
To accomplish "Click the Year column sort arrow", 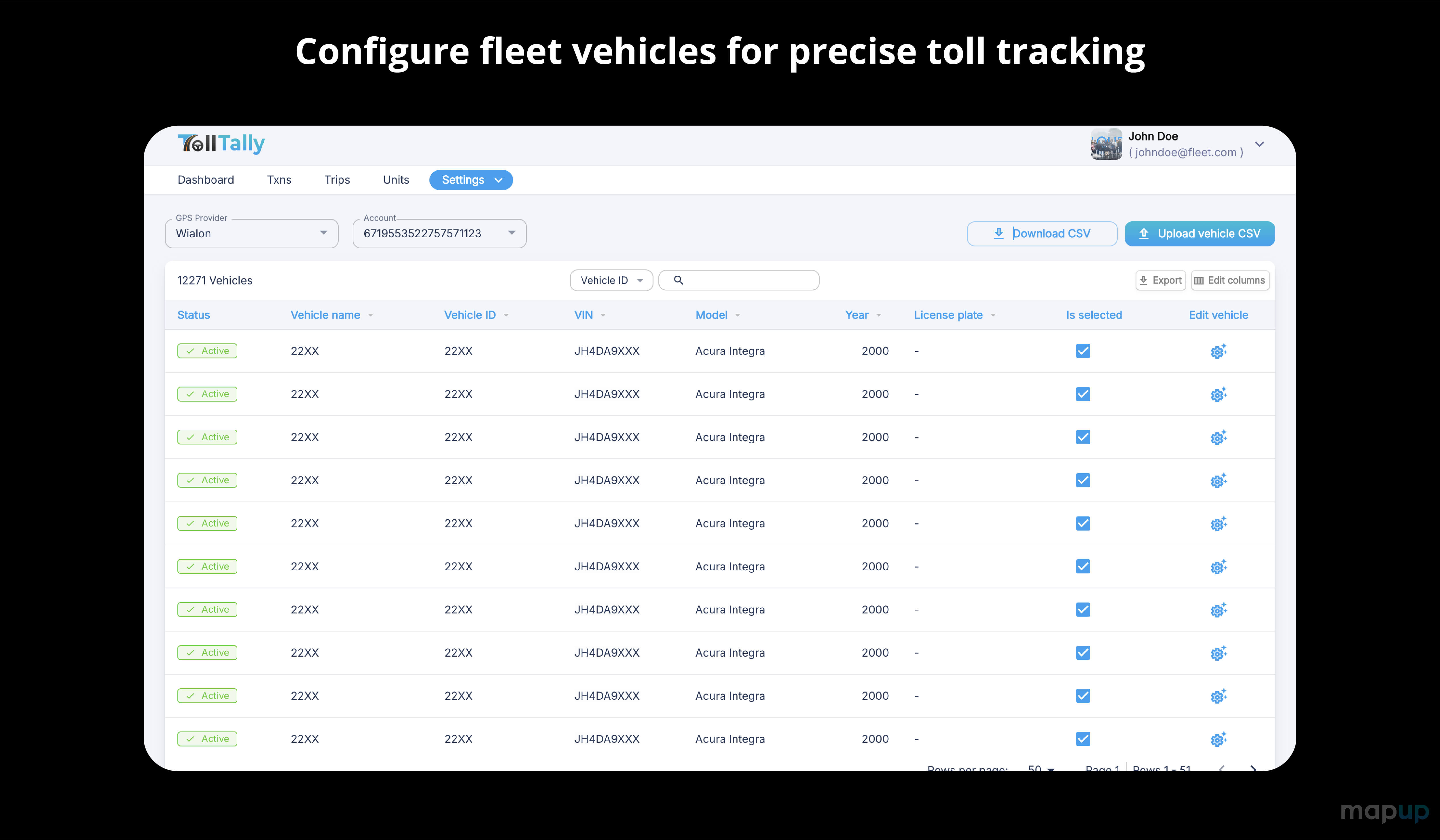I will (x=878, y=316).
